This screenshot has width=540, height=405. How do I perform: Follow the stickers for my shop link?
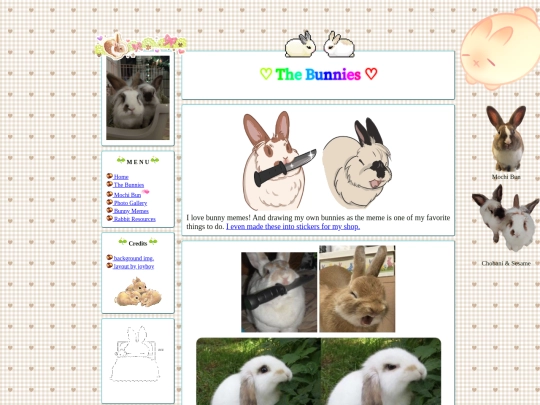[x=293, y=227]
